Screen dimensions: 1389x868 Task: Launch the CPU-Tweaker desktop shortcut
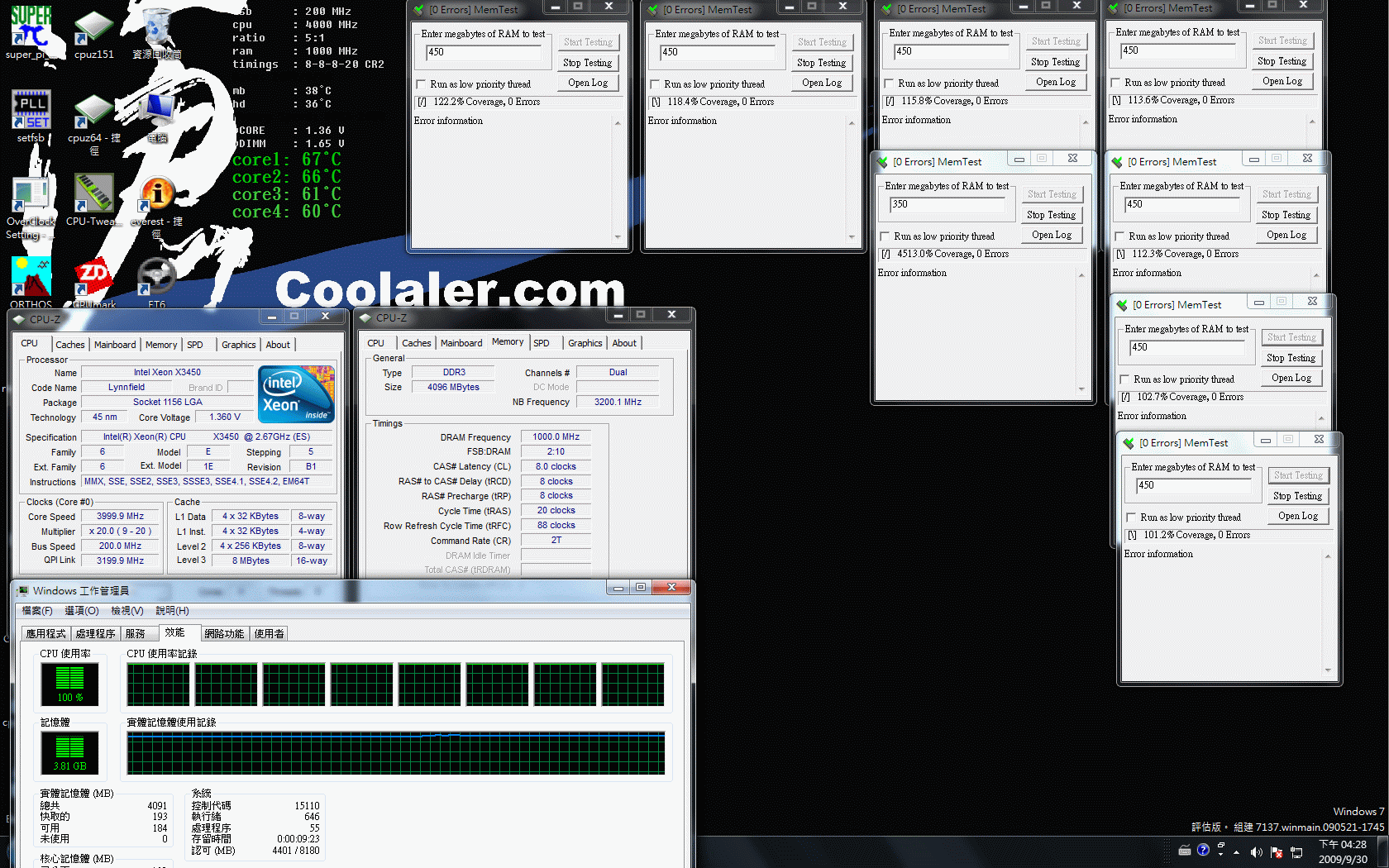tap(93, 199)
